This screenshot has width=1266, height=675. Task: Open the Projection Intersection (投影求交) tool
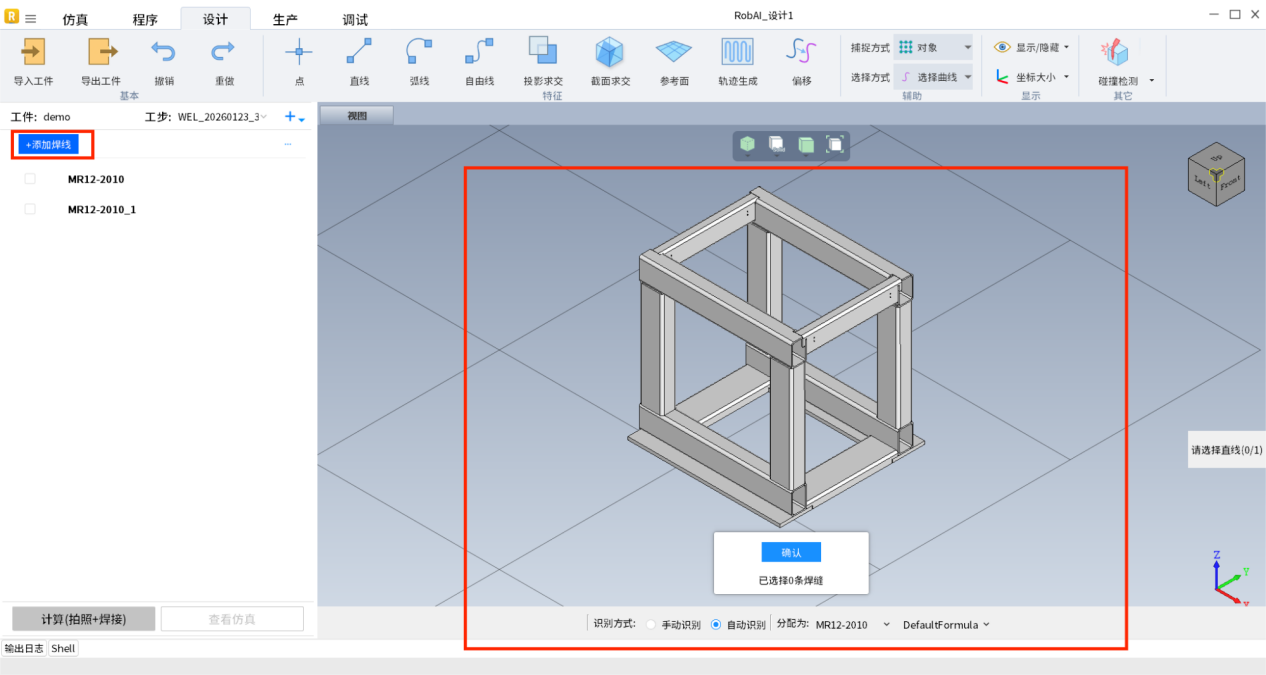click(x=543, y=53)
